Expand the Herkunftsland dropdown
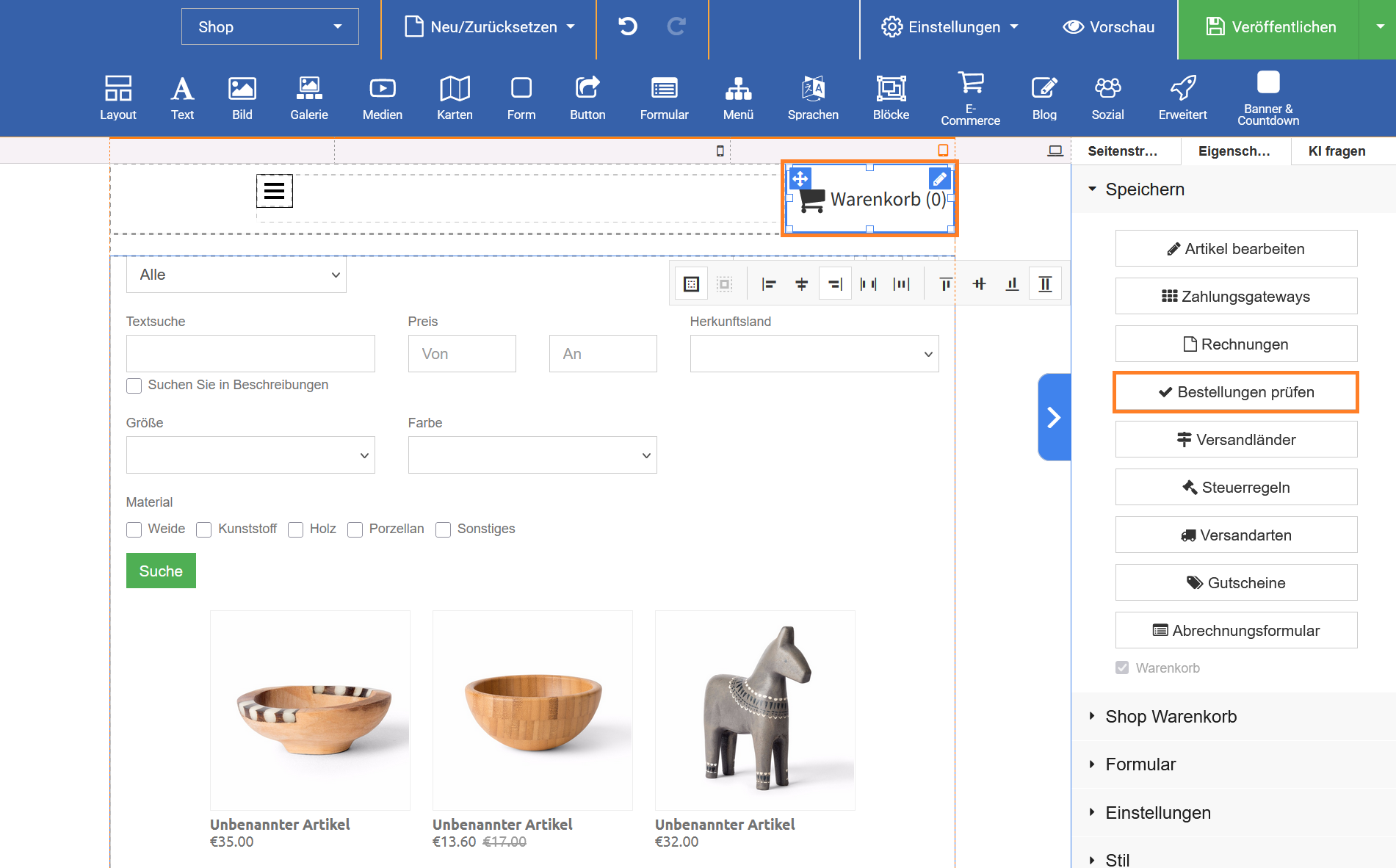This screenshot has width=1396, height=868. pos(814,354)
